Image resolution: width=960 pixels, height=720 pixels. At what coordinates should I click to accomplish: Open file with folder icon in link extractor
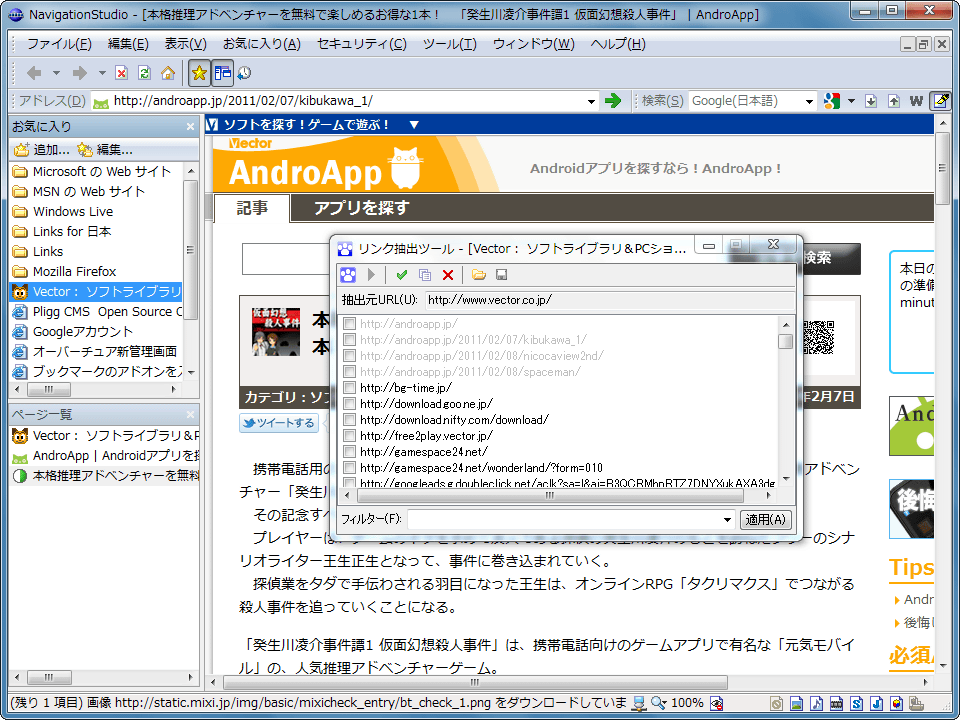point(479,275)
